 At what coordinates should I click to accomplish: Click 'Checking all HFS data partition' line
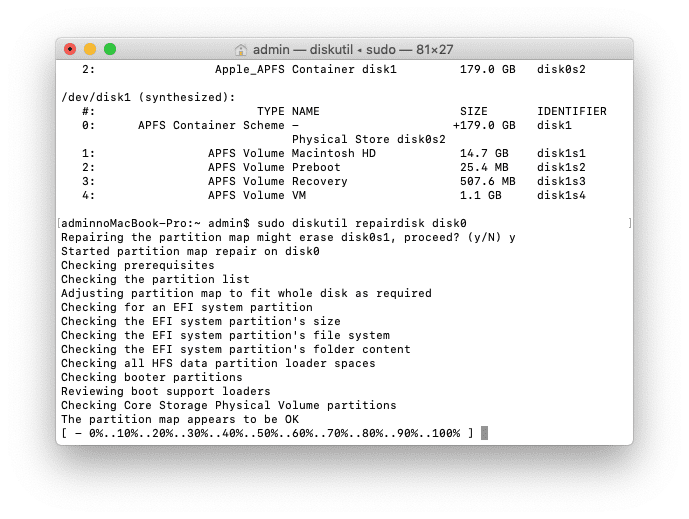(x=218, y=364)
